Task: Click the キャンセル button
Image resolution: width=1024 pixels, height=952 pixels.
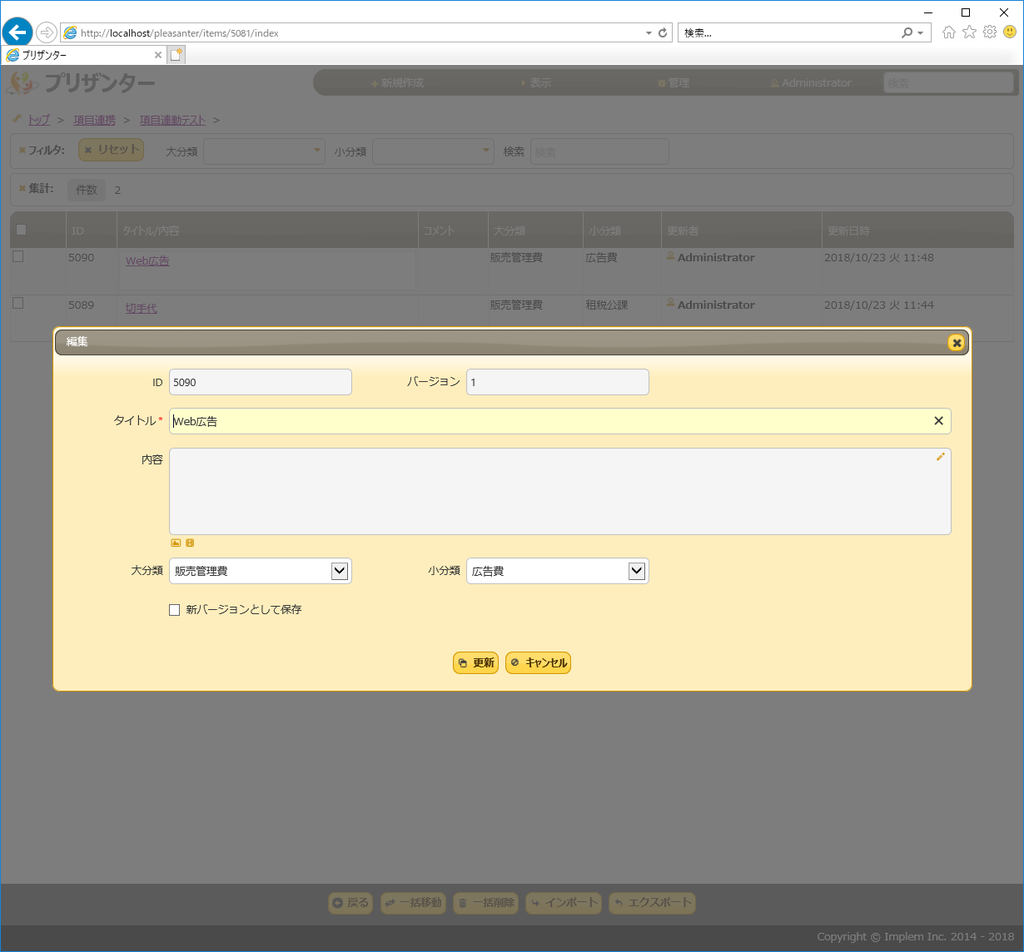Action: click(x=538, y=663)
